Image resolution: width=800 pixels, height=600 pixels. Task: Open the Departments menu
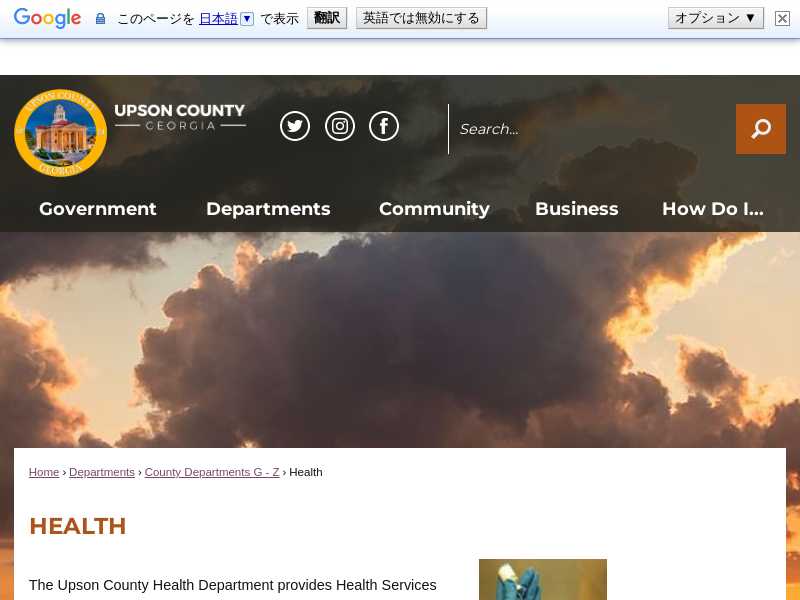pos(268,209)
